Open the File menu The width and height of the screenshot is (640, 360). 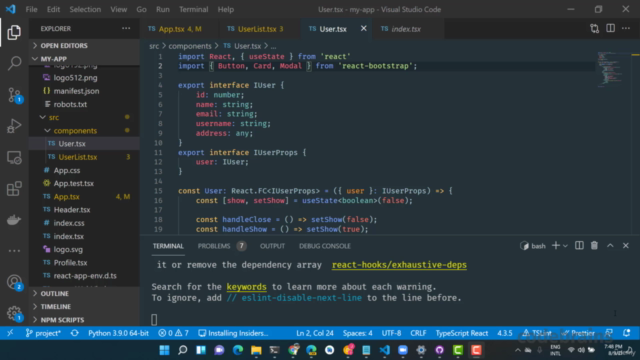coord(31,9)
